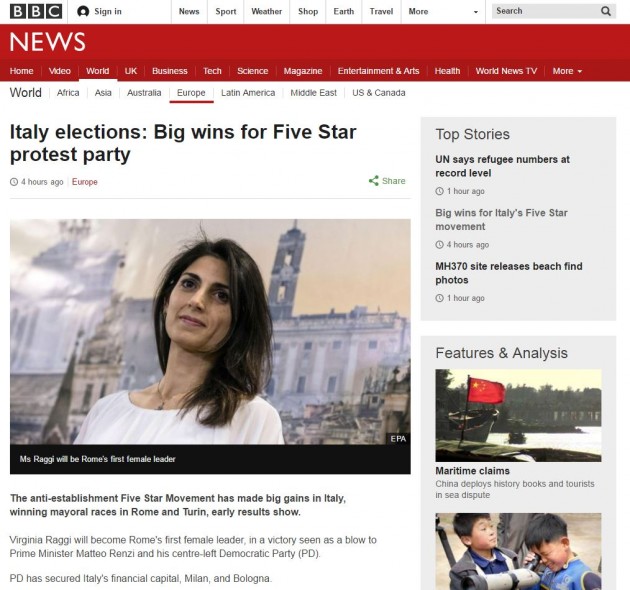
Task: Open the Weather link in top bar
Action: [267, 12]
